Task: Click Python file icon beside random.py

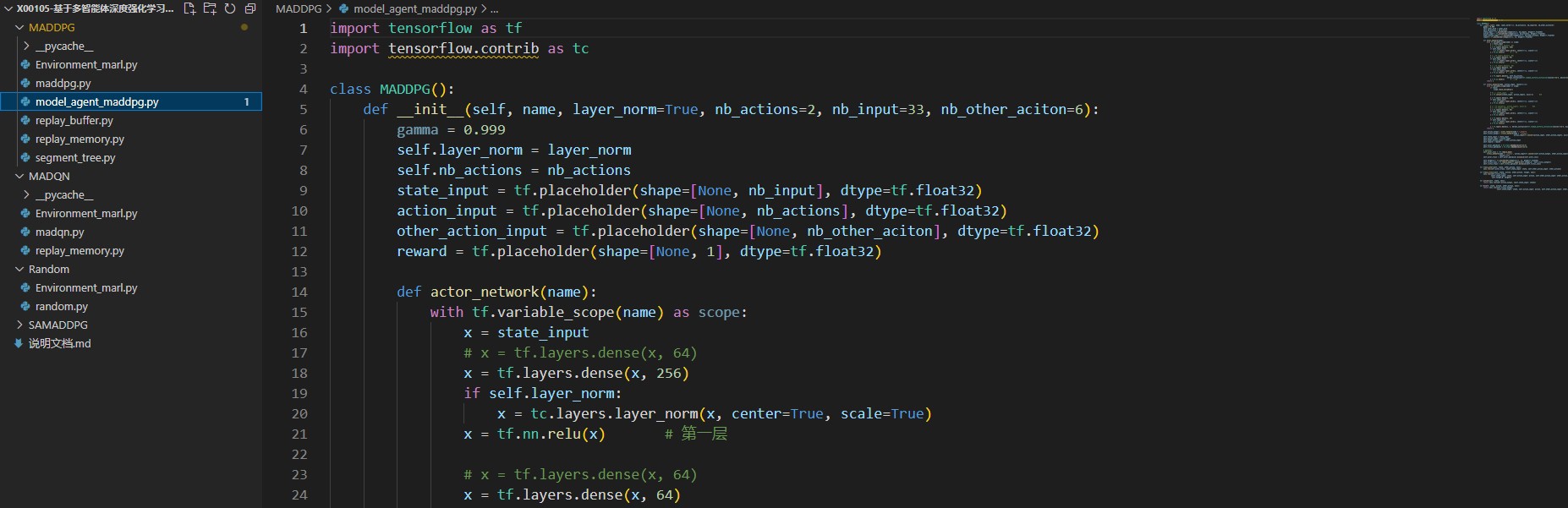Action: [25, 307]
